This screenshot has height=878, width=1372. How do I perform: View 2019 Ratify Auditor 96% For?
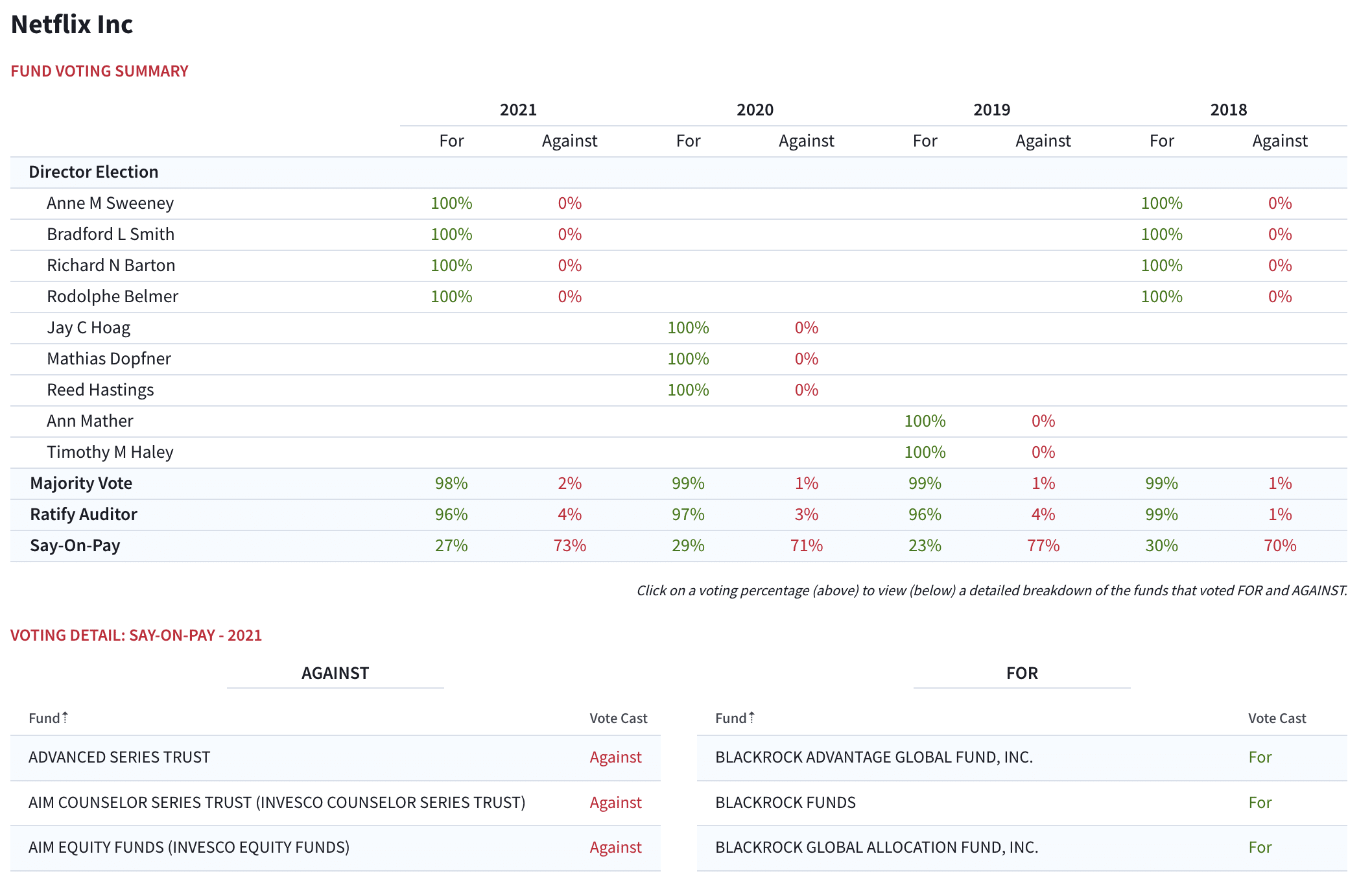(925, 514)
